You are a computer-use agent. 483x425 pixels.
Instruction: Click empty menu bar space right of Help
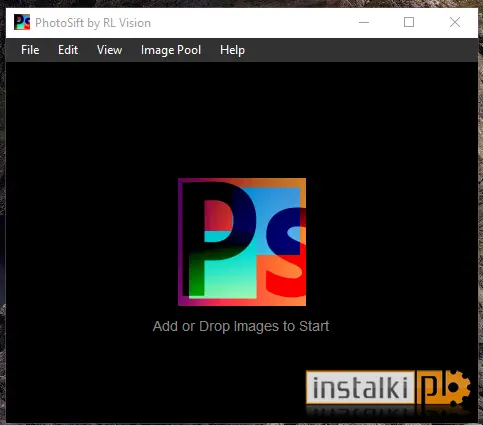point(360,50)
